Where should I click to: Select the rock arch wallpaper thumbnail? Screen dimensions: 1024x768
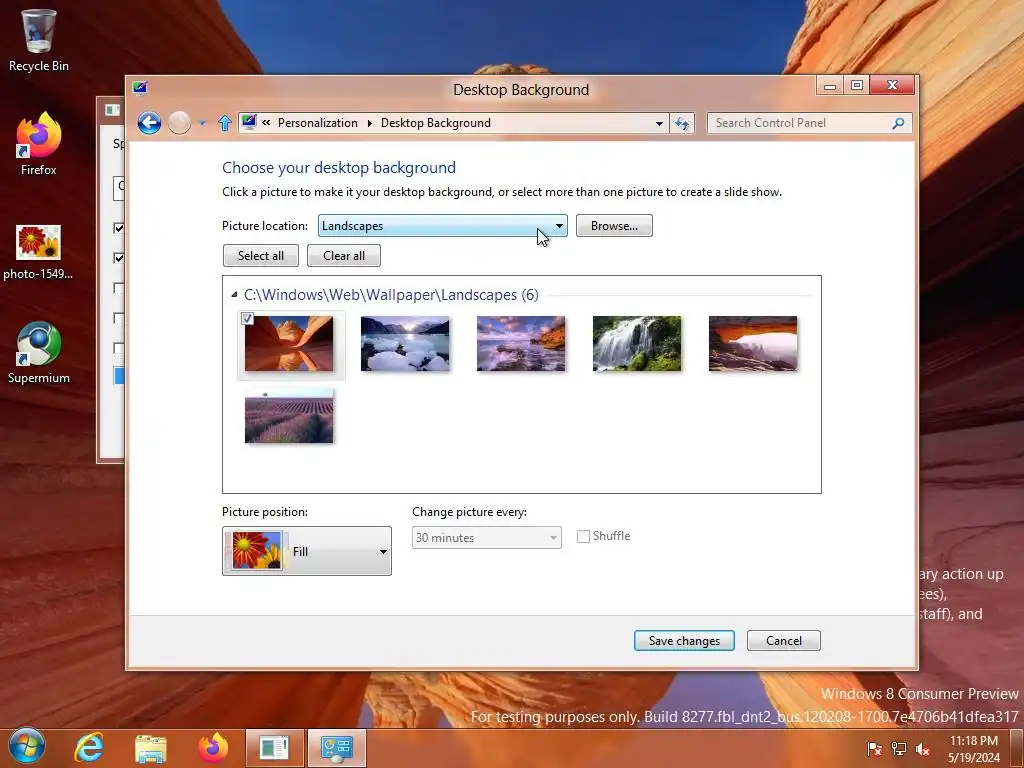[x=753, y=344]
